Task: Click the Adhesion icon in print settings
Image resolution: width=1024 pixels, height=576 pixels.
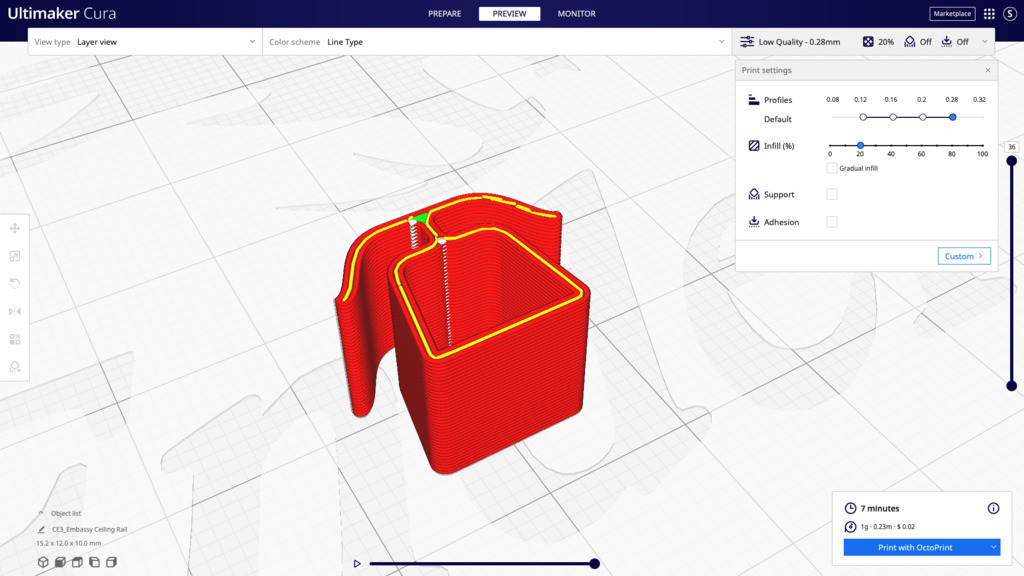Action: (754, 221)
